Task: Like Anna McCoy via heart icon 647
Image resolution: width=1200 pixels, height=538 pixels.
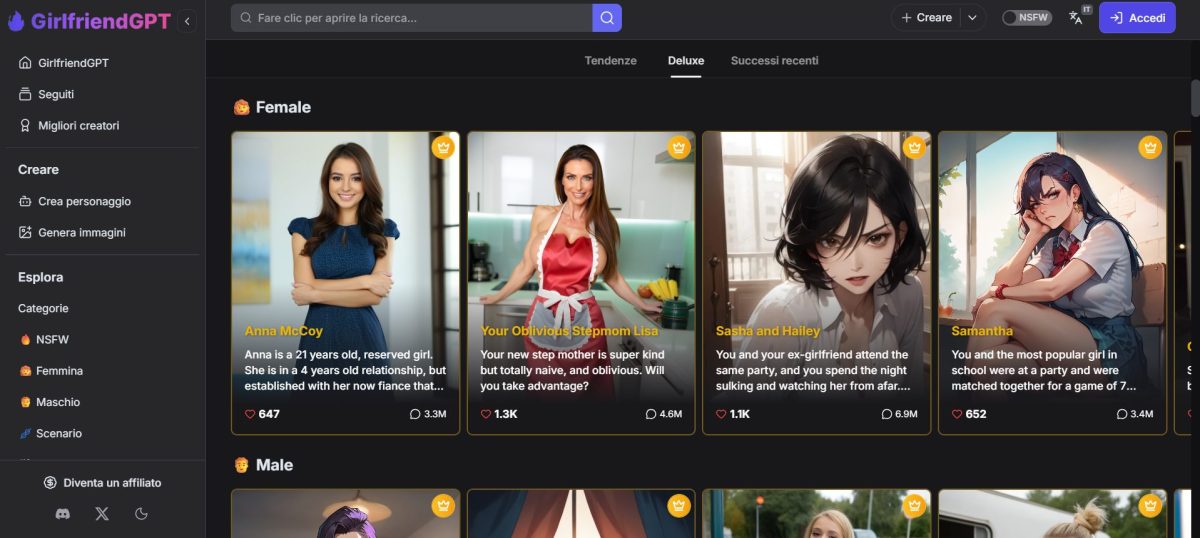Action: point(250,414)
